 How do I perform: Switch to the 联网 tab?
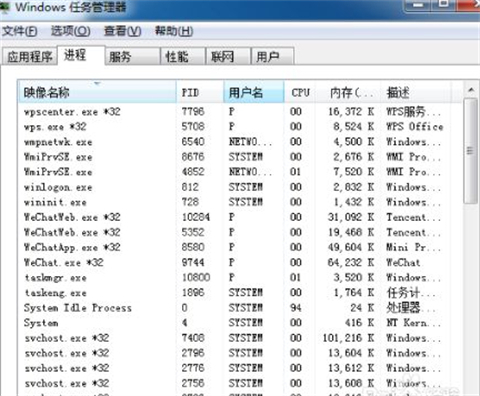click(228, 56)
